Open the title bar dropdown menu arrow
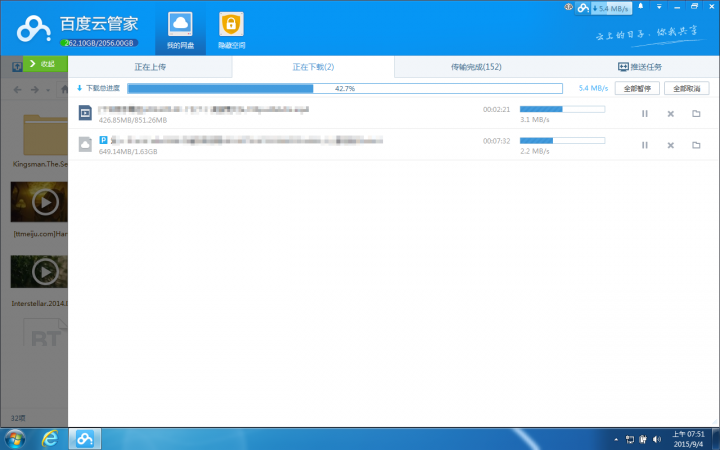This screenshot has width=720, height=450. pyautogui.click(x=659, y=7)
